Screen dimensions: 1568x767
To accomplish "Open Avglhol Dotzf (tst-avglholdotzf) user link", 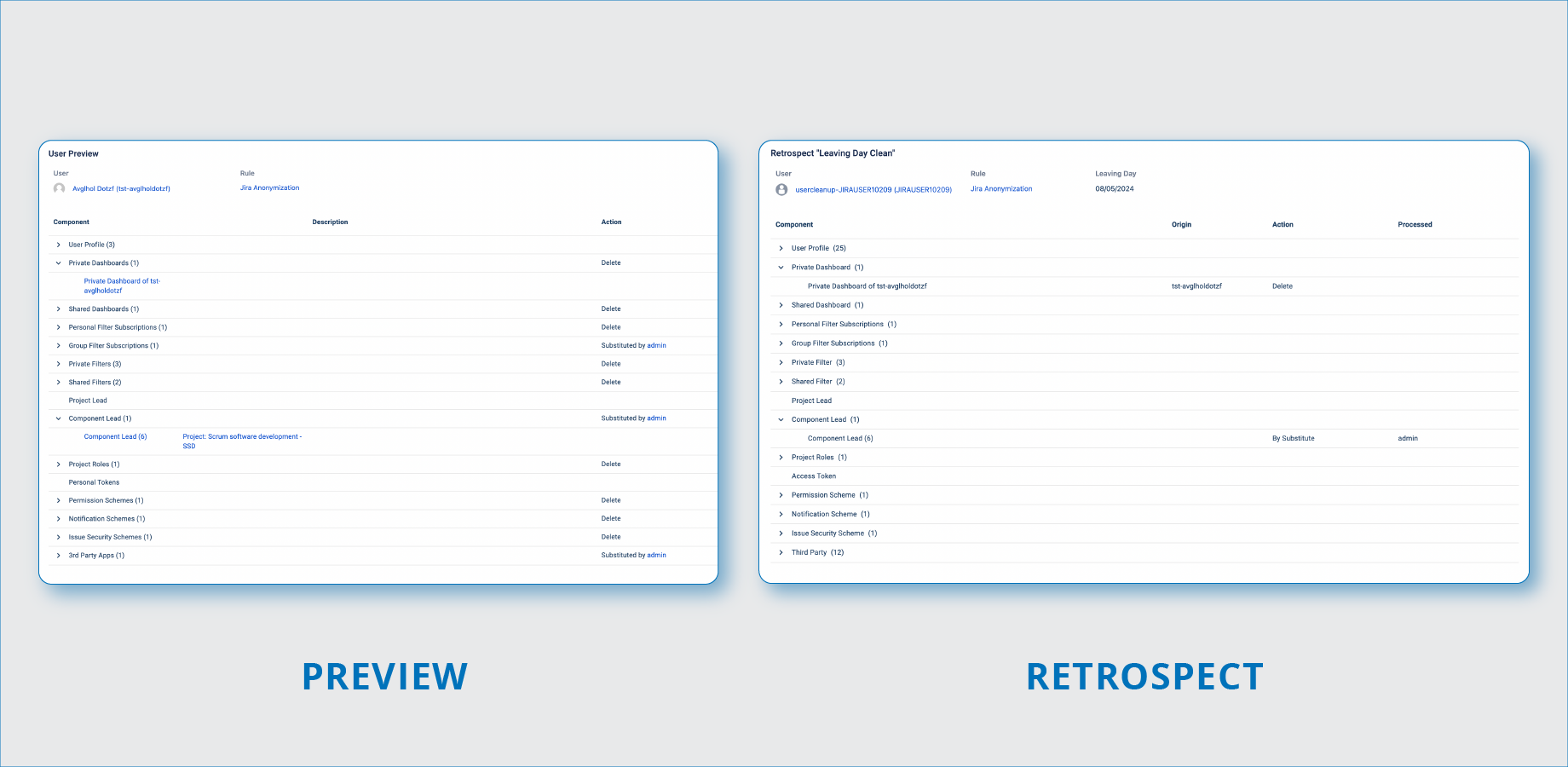I will [121, 189].
